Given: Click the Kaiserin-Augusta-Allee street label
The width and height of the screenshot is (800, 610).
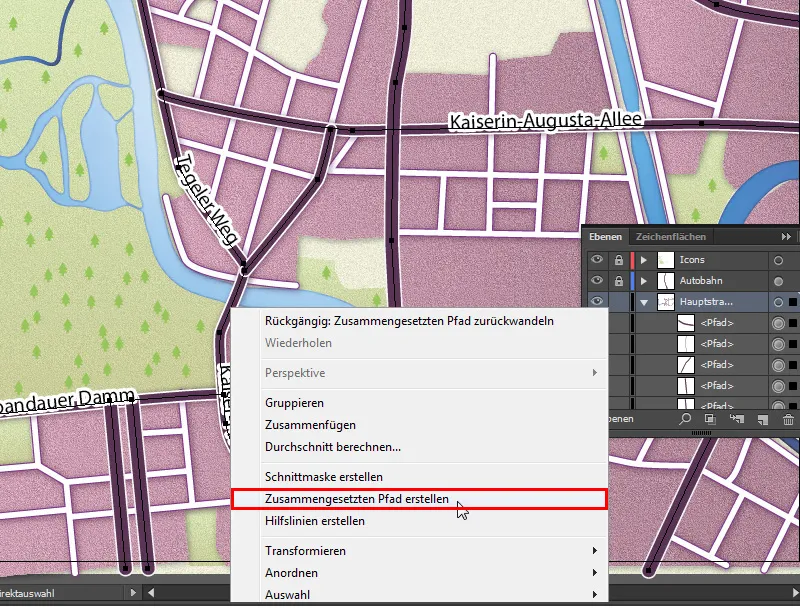Looking at the screenshot, I should pos(545,121).
